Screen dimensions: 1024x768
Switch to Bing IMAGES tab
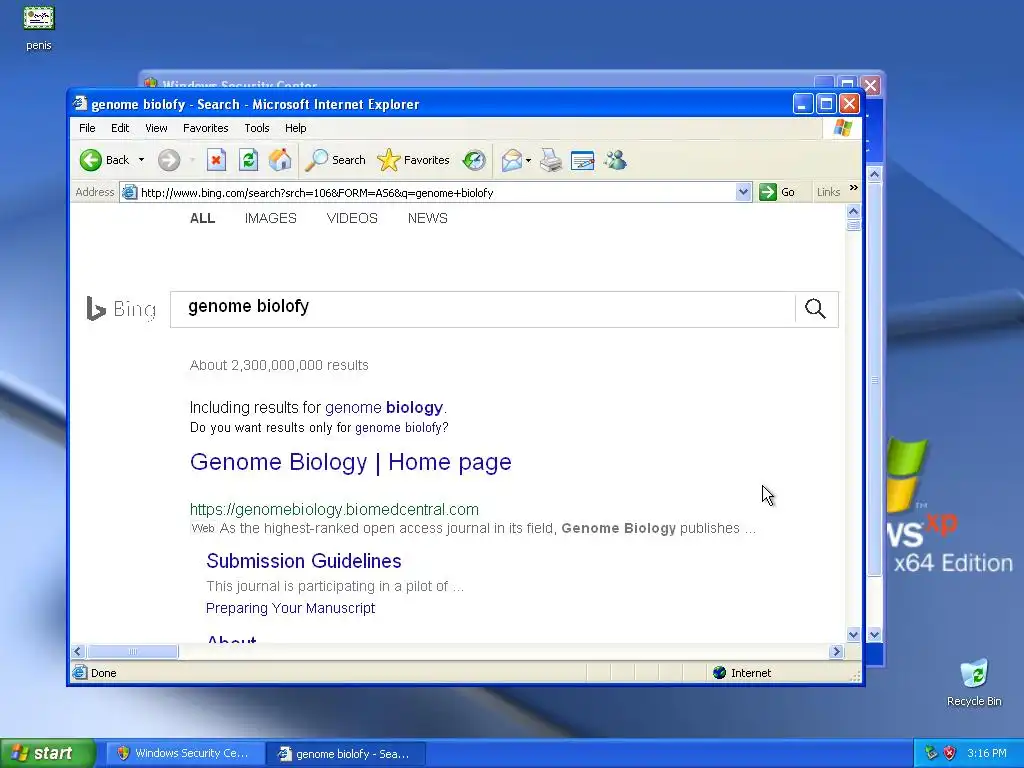(270, 218)
